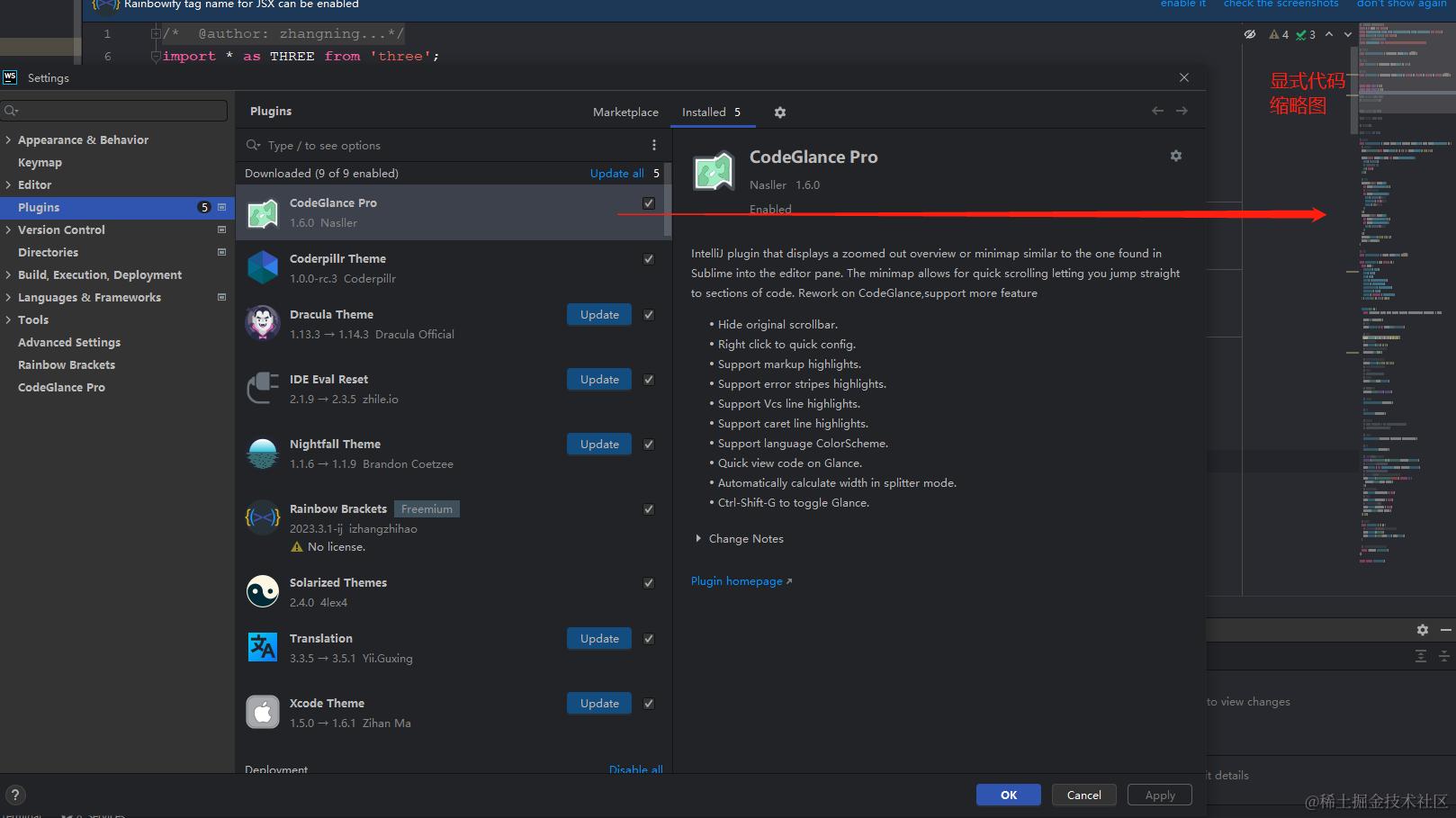
Task: Toggle the Nightfall Theme checkbox
Action: pyautogui.click(x=649, y=445)
